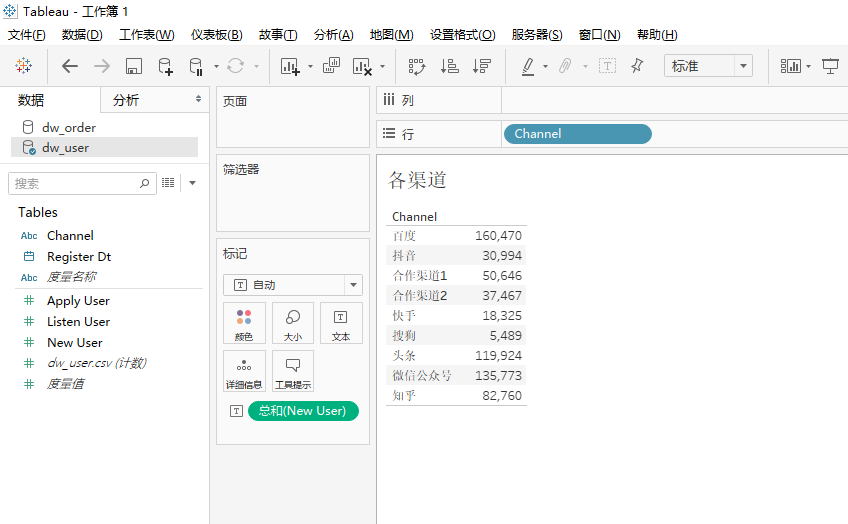Click the view data list icon beside search
This screenshot has width=848, height=524.
pyautogui.click(x=168, y=183)
